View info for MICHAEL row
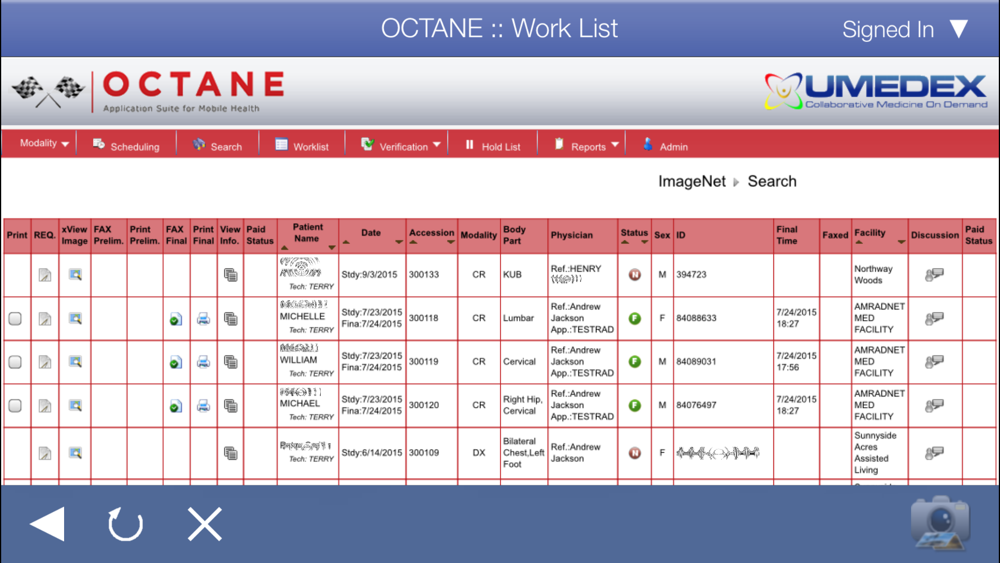This screenshot has width=1000, height=563. pyautogui.click(x=230, y=406)
